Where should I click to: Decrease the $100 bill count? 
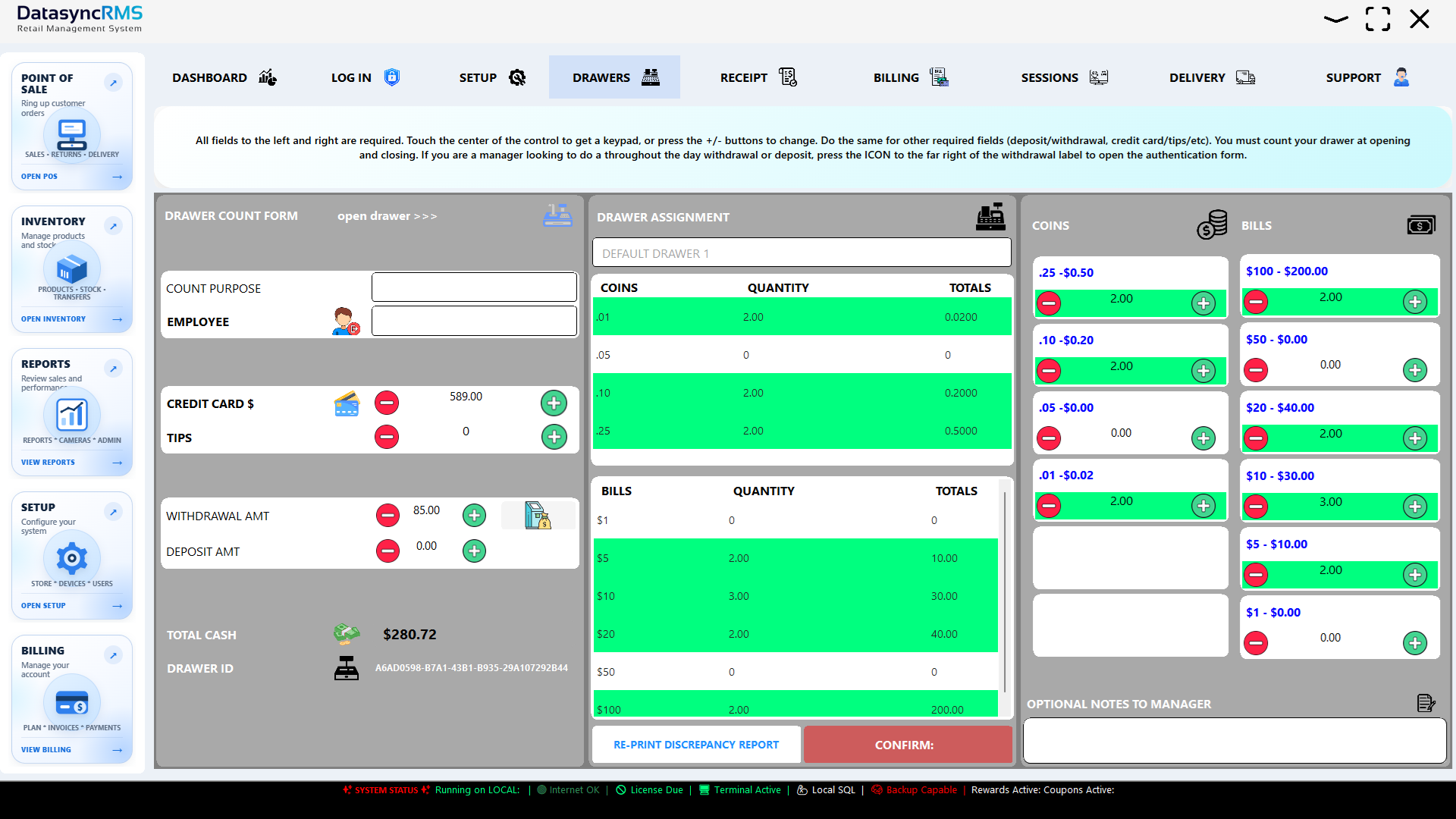(x=1256, y=302)
